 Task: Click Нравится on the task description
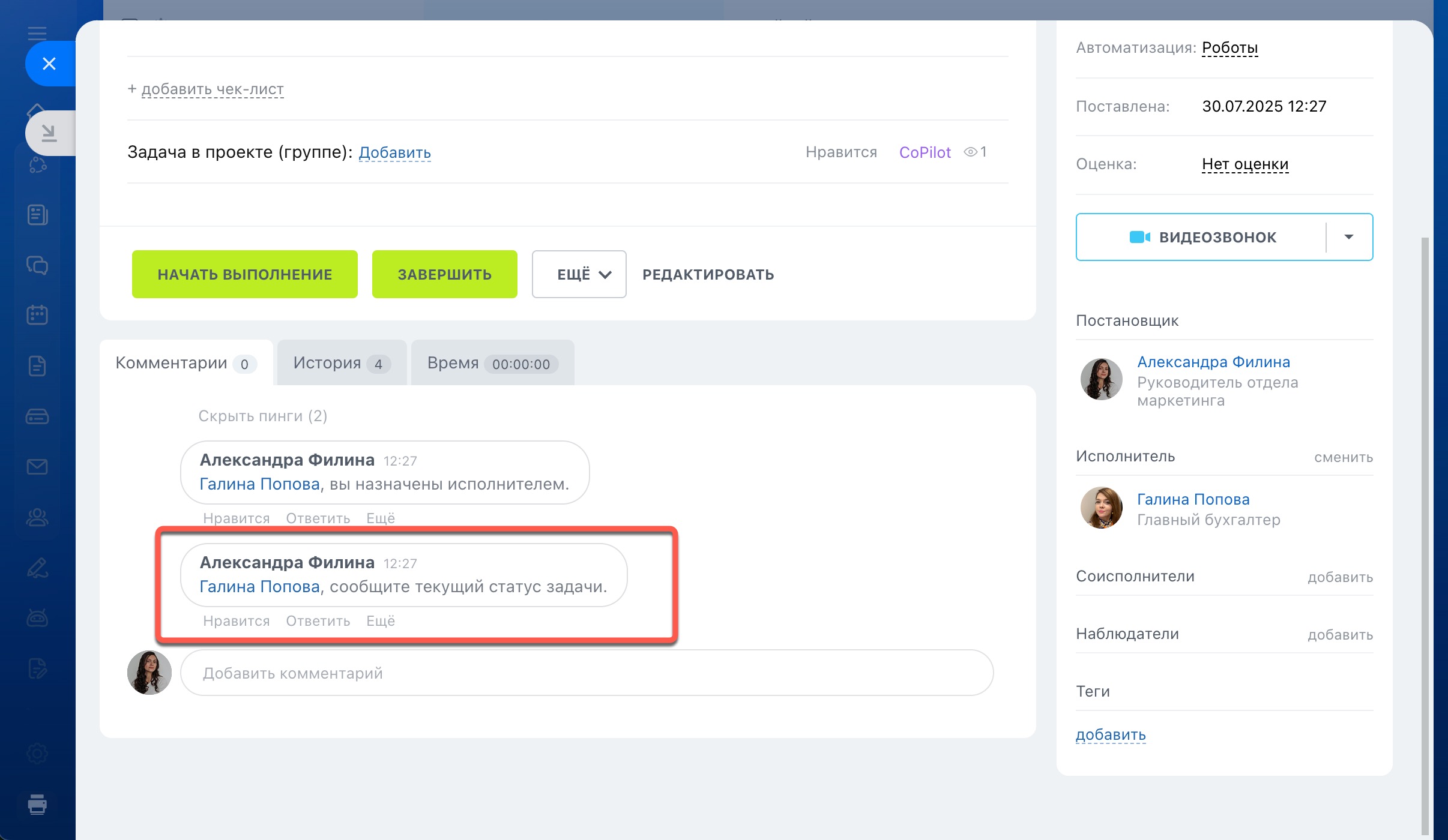coord(841,152)
